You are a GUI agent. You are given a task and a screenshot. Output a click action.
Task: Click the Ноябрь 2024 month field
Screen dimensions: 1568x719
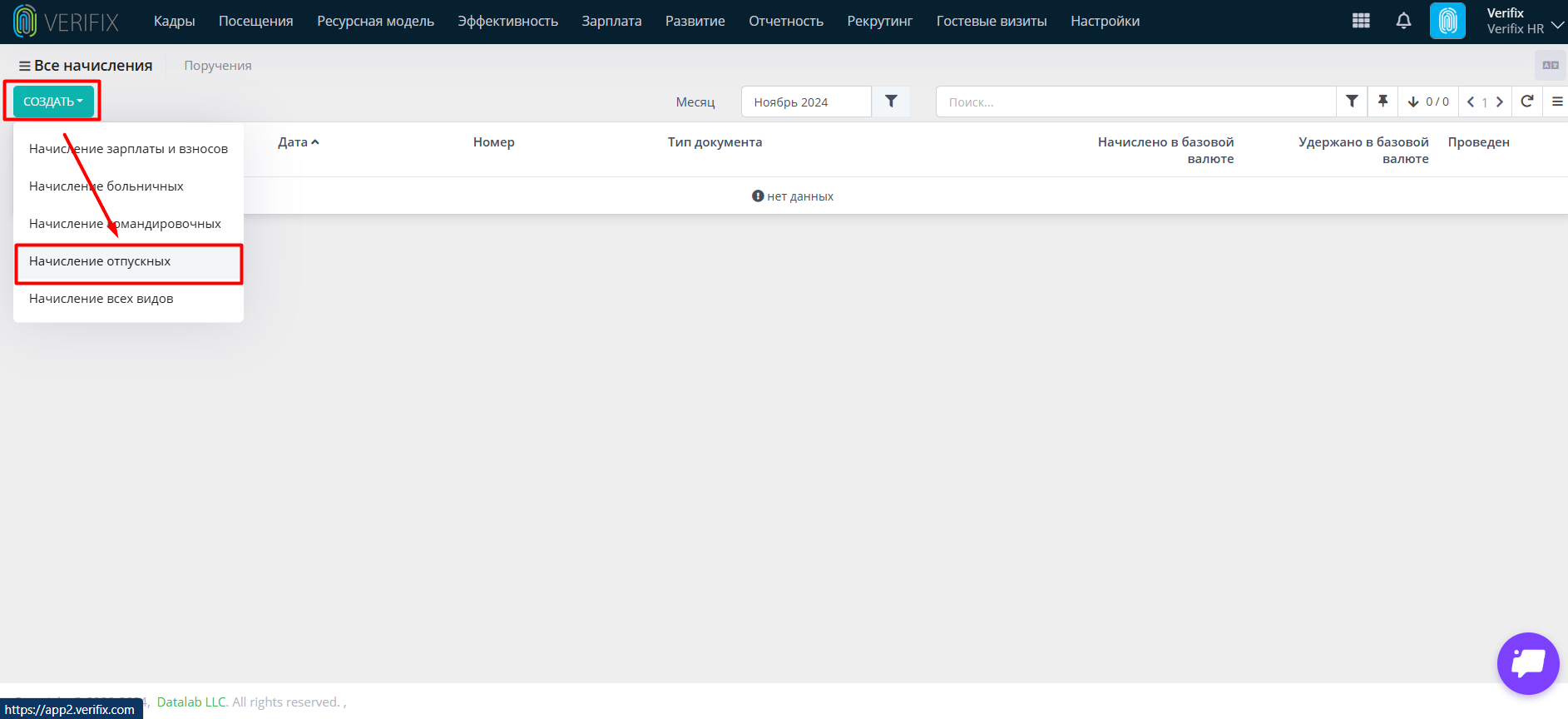[806, 102]
